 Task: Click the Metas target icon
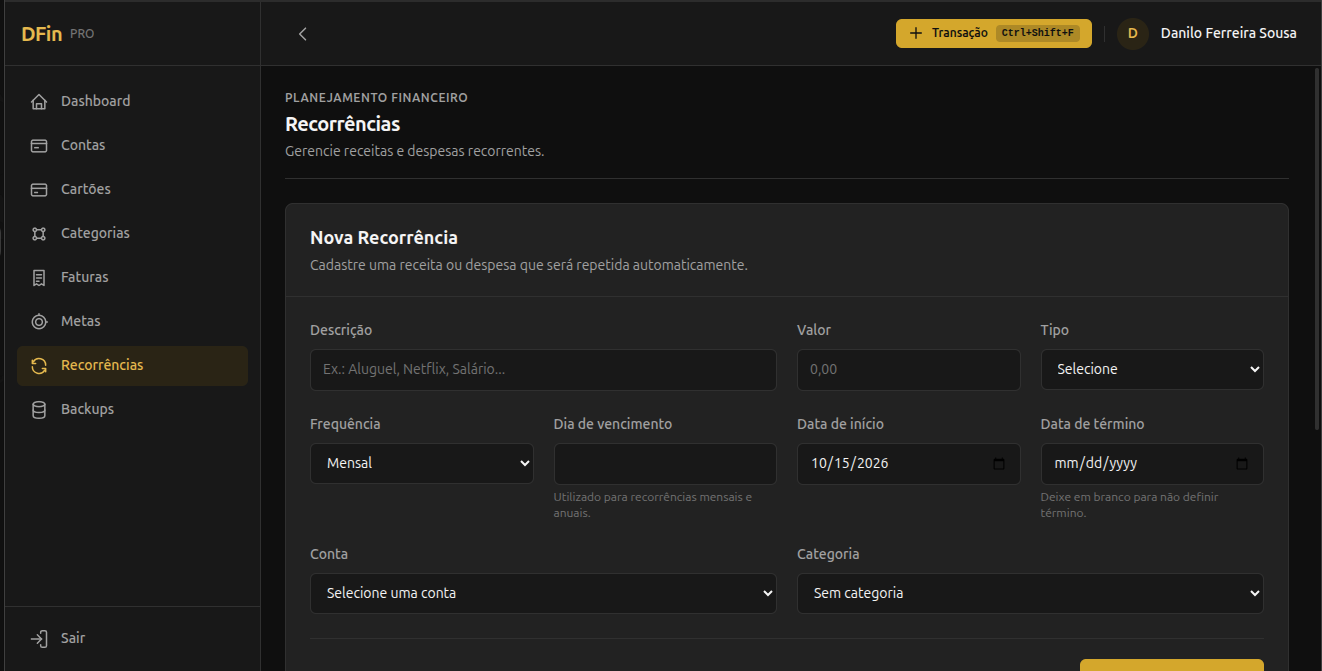39,321
